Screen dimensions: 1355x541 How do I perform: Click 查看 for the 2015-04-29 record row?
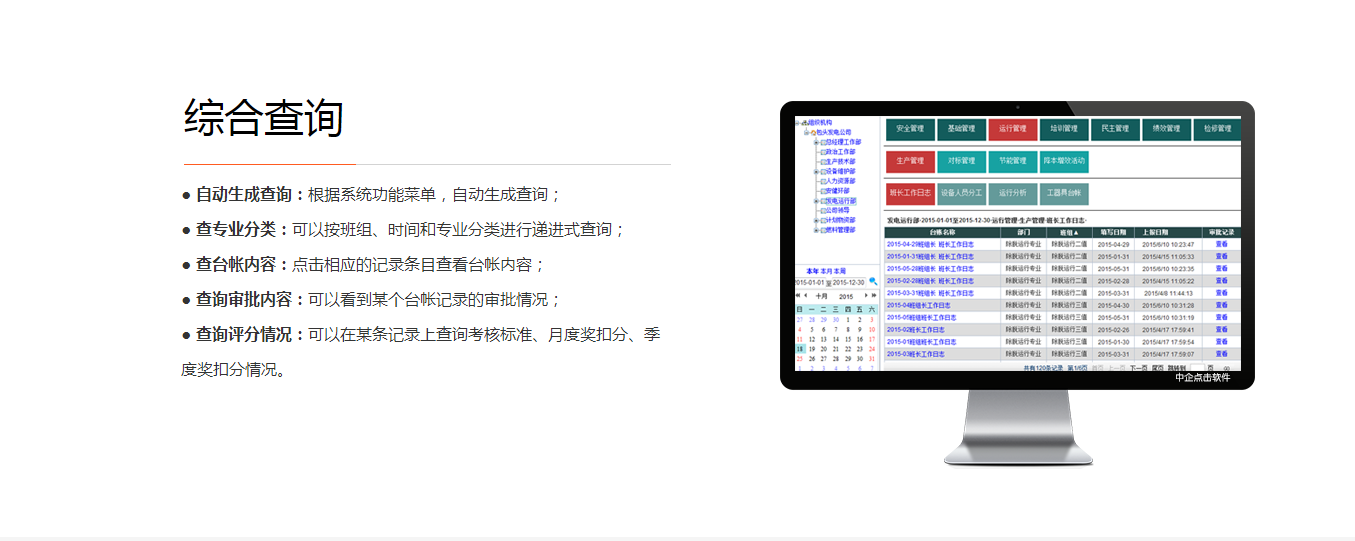point(1221,244)
